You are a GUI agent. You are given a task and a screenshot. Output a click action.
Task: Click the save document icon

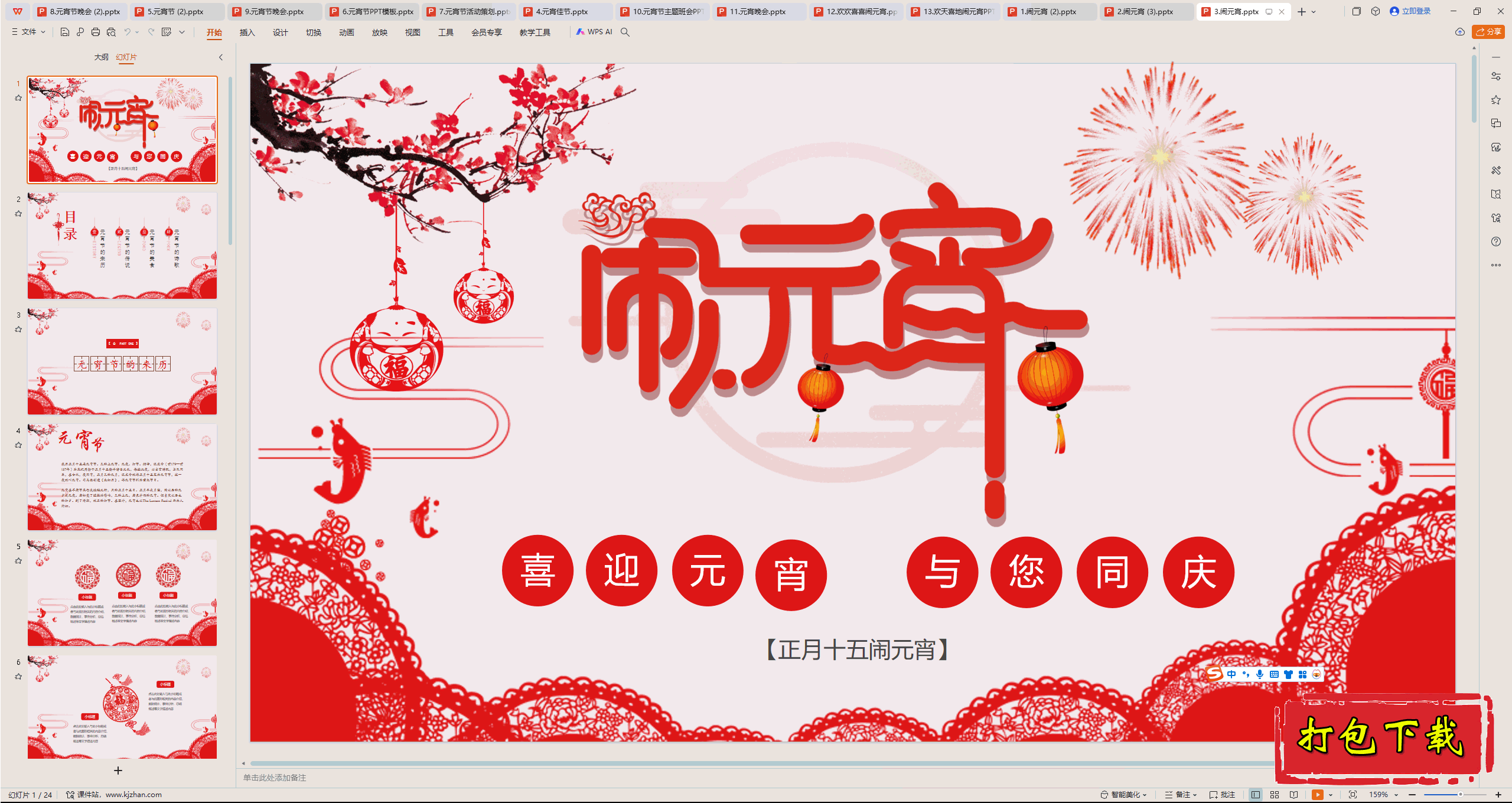click(x=65, y=32)
